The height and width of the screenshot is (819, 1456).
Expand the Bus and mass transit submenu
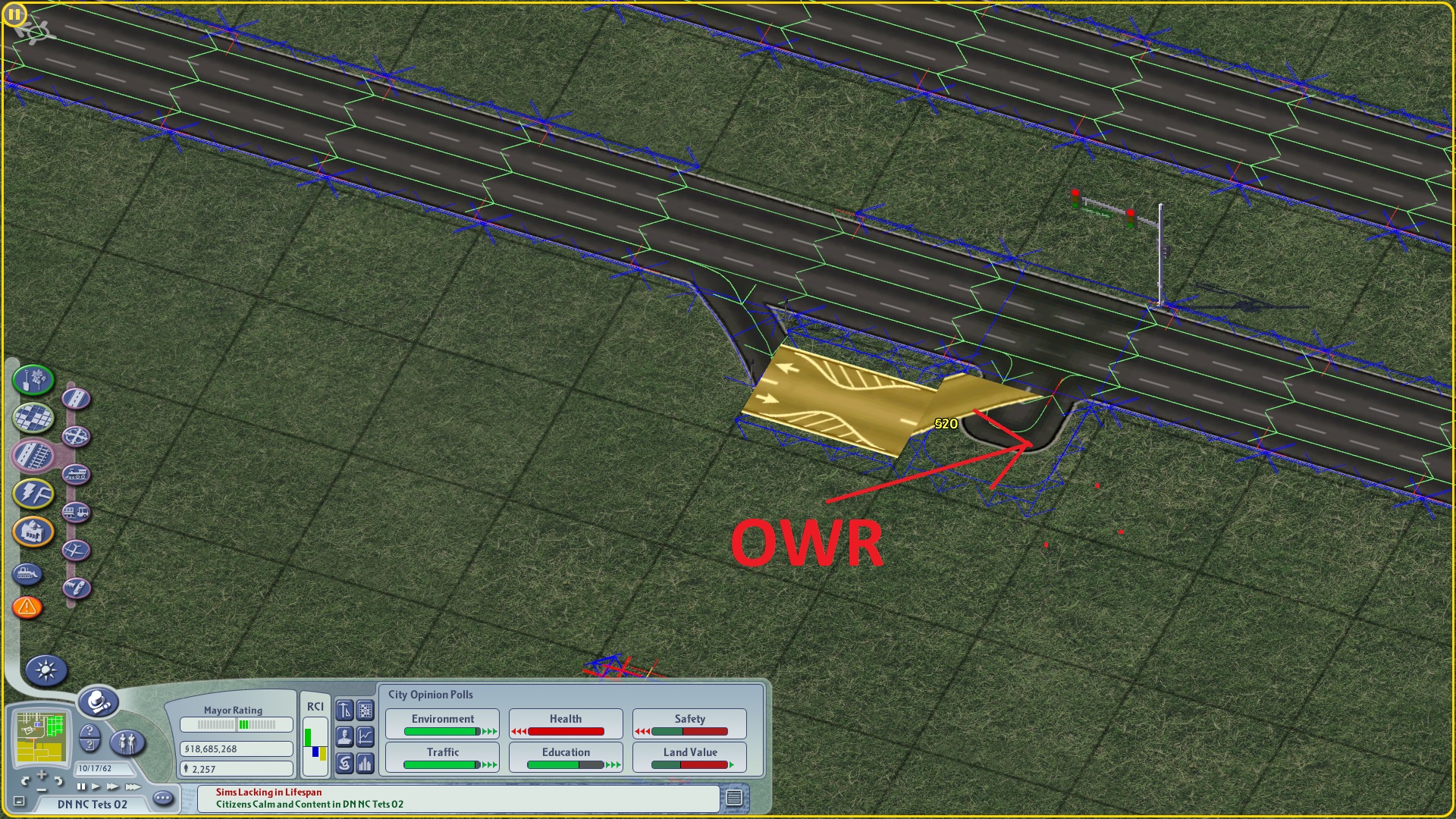pyautogui.click(x=76, y=512)
